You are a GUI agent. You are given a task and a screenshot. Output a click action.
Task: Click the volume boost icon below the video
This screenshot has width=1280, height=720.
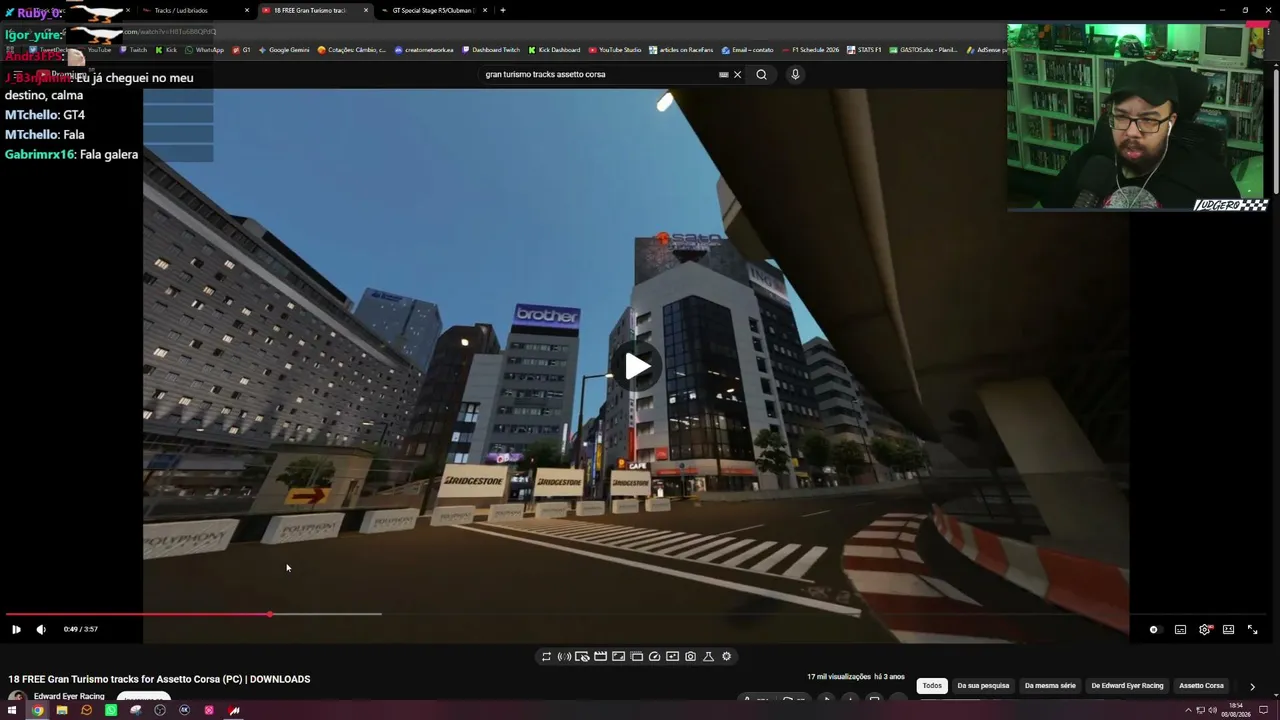(564, 657)
